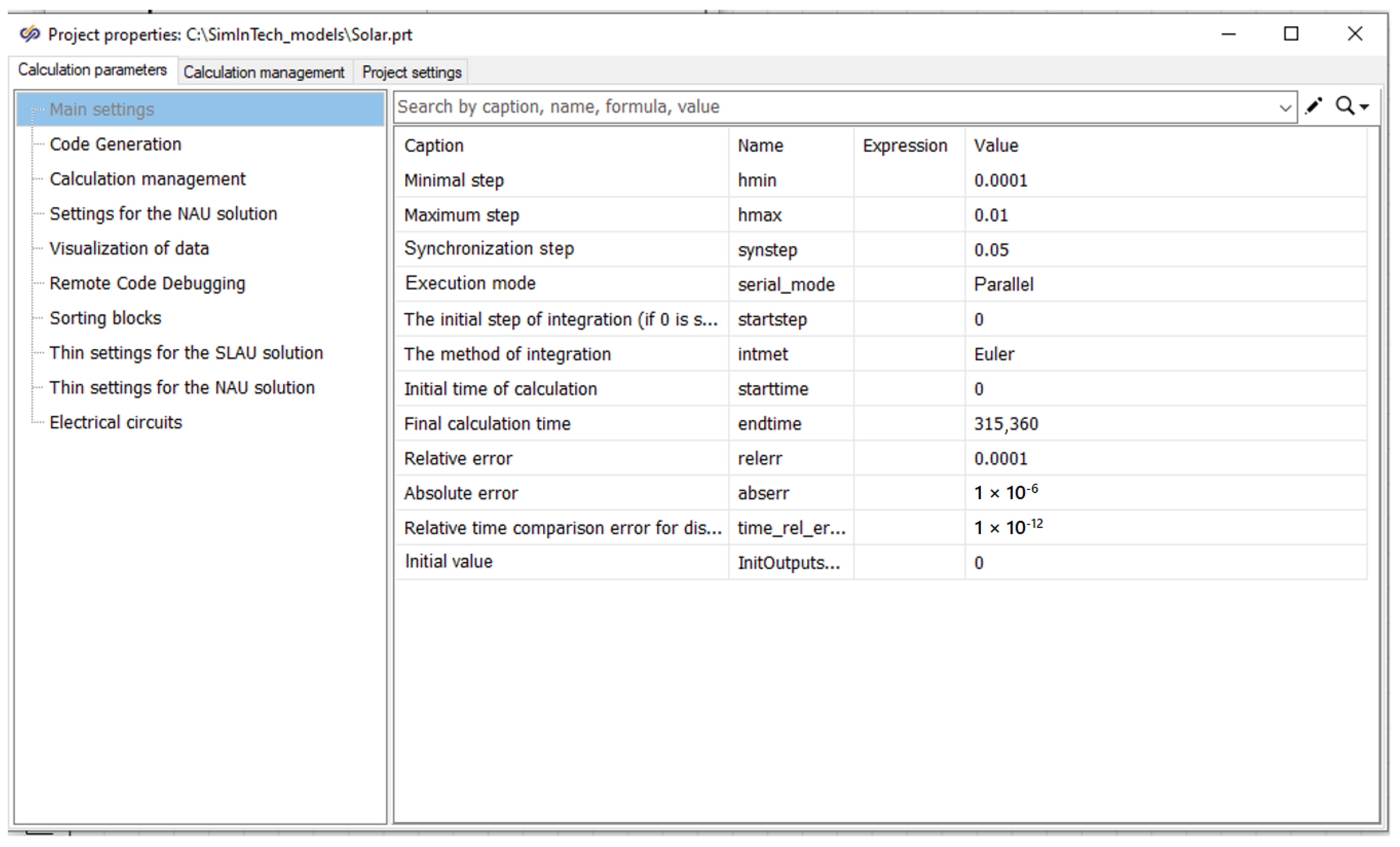Open Thin settings for the SLAU solution
1400x847 pixels.
186,352
